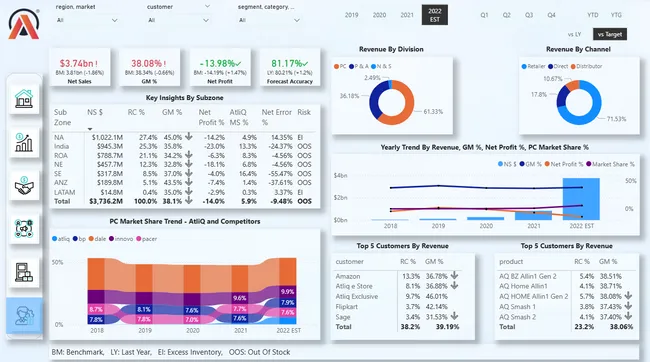The width and height of the screenshot is (650, 362).
Task: Click the pacer legend swatch
Action: point(139,239)
